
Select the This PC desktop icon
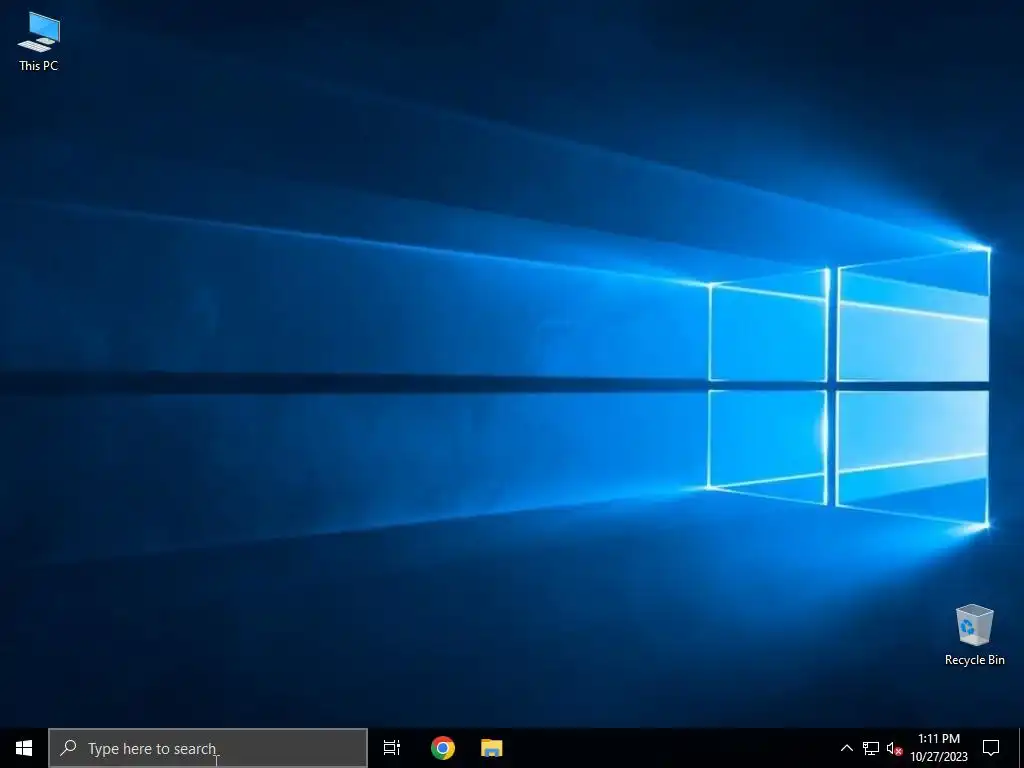[39, 41]
